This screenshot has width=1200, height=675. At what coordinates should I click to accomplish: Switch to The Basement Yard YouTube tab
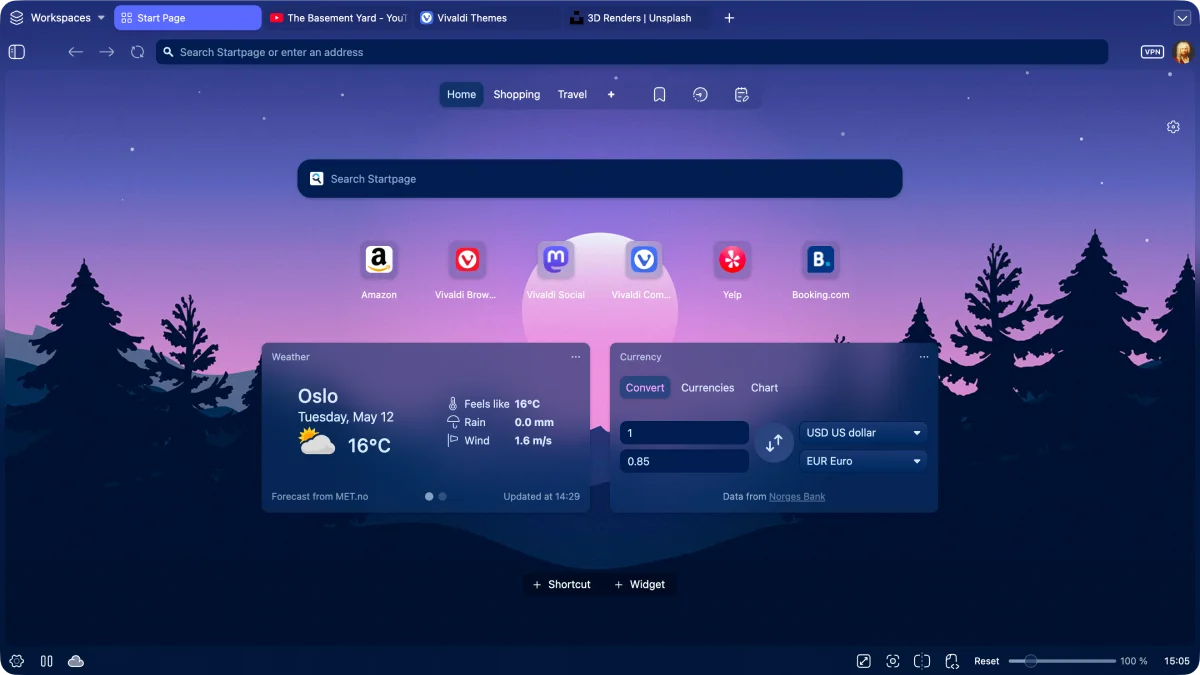[x=338, y=18]
